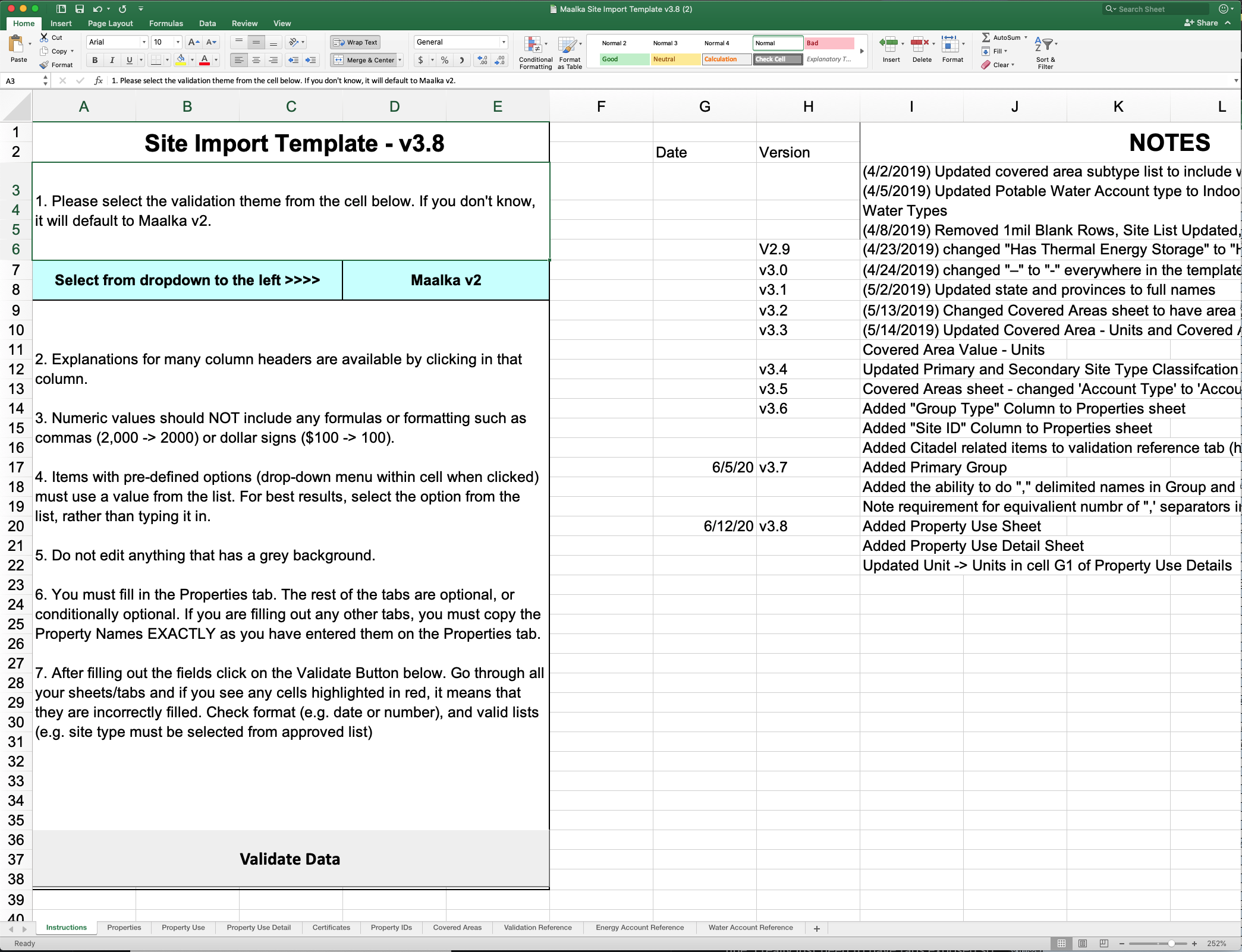Screen dimensions: 1242x952
Task: Click the Decrease Decimal icon
Action: click(x=500, y=60)
